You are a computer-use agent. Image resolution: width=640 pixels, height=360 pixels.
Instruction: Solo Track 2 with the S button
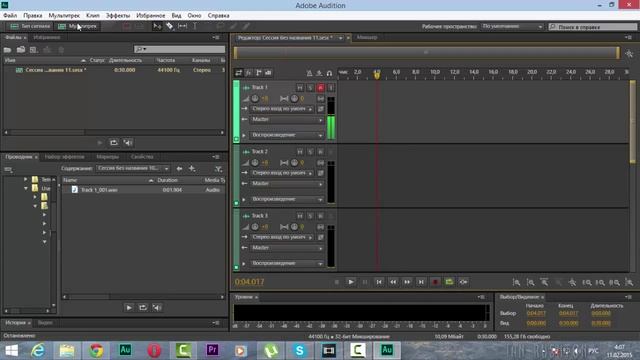[310, 152]
